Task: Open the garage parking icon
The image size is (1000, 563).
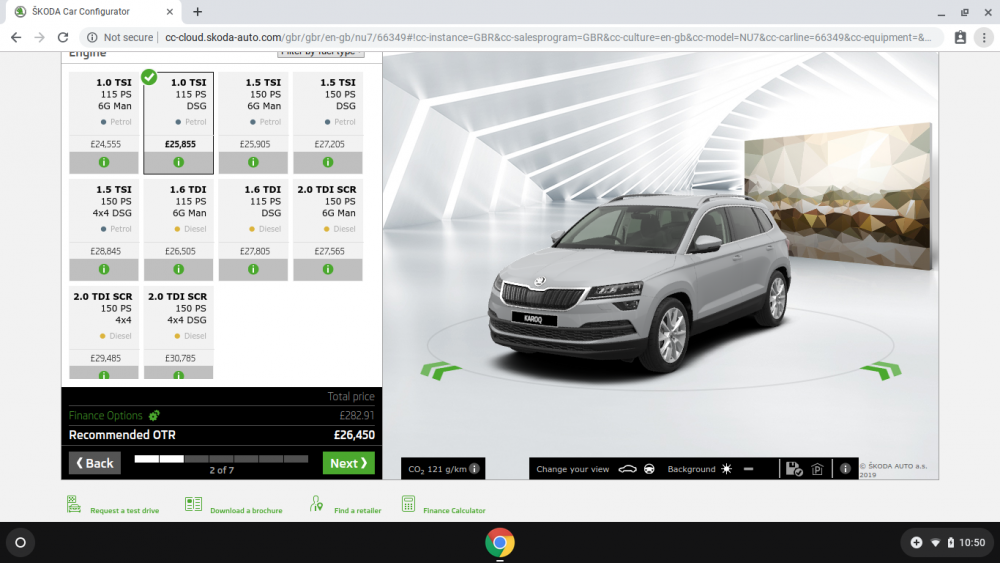Action: pyautogui.click(x=818, y=469)
